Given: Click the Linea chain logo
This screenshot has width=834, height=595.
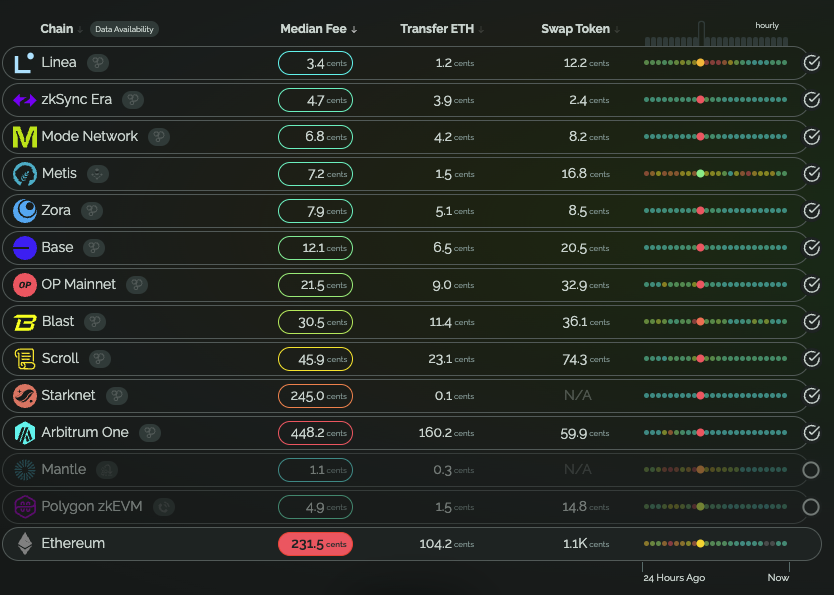Looking at the screenshot, I should tap(24, 63).
